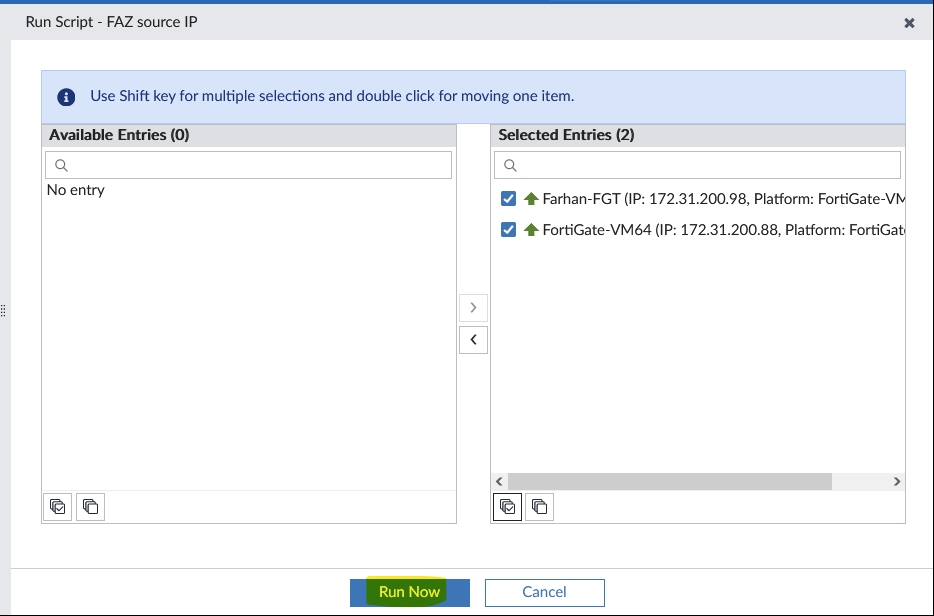Image resolution: width=934 pixels, height=616 pixels.
Task: Click the move-right arrow between lists
Action: (x=473, y=307)
